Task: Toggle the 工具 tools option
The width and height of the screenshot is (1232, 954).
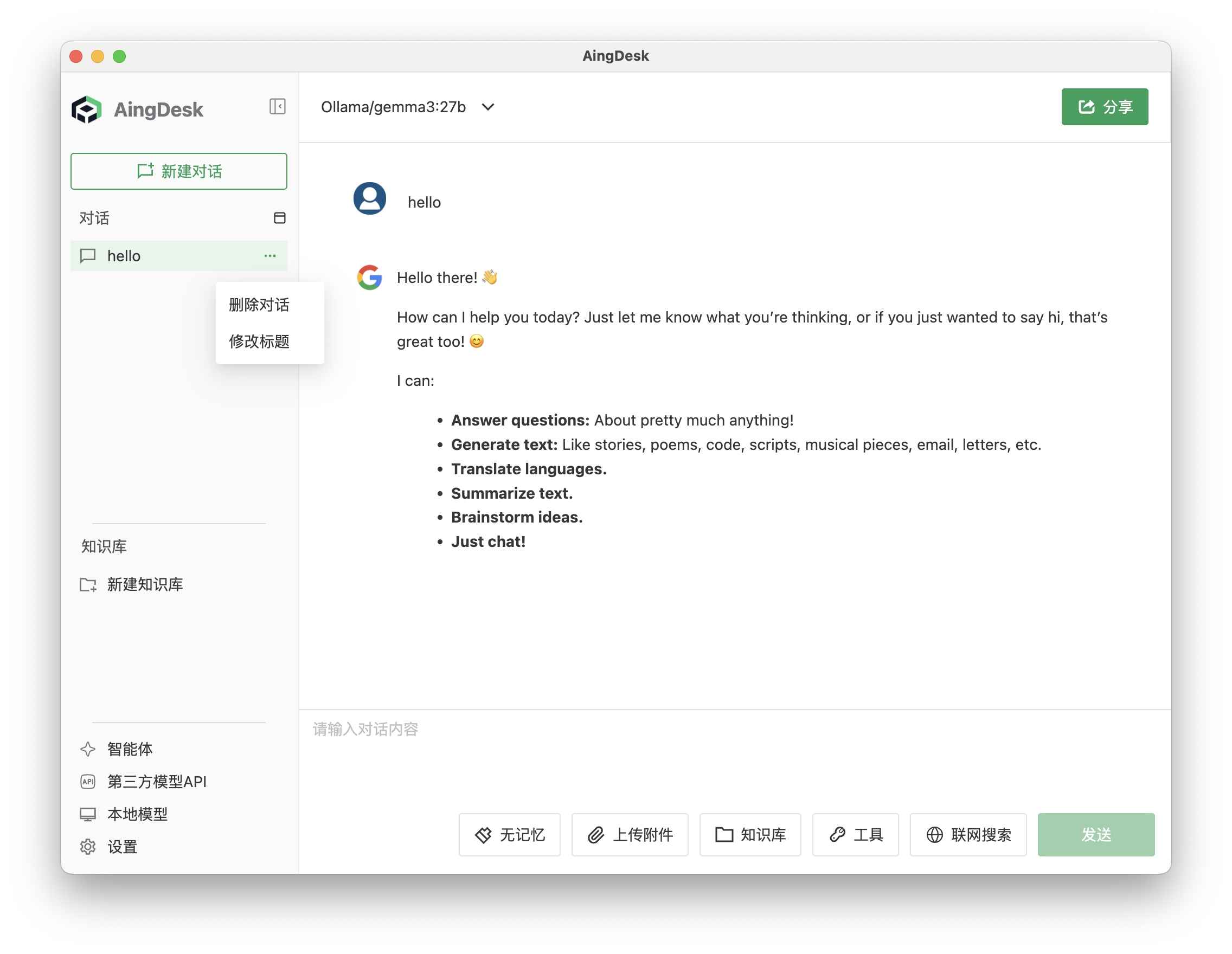Action: [855, 834]
